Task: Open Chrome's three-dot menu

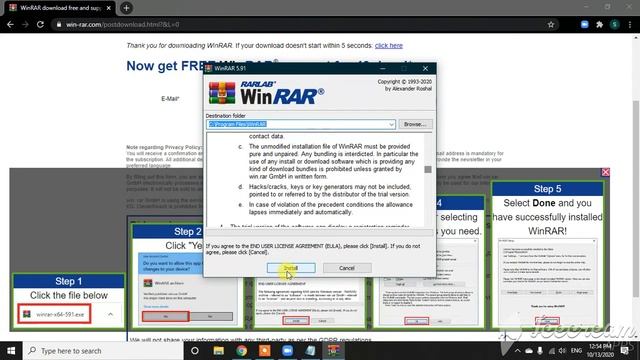Action: (630, 24)
